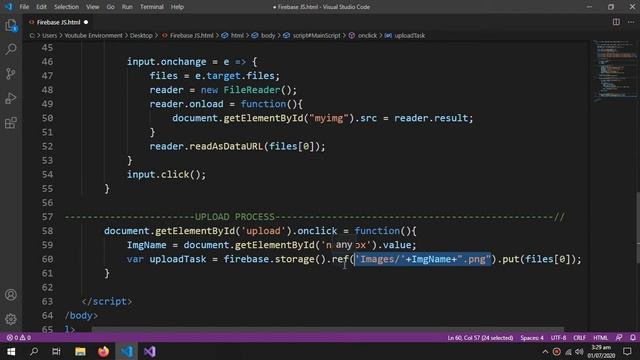Open purple Visual Studio taskbar icon
Image resolution: width=640 pixels, height=360 pixels.
[x=150, y=351]
